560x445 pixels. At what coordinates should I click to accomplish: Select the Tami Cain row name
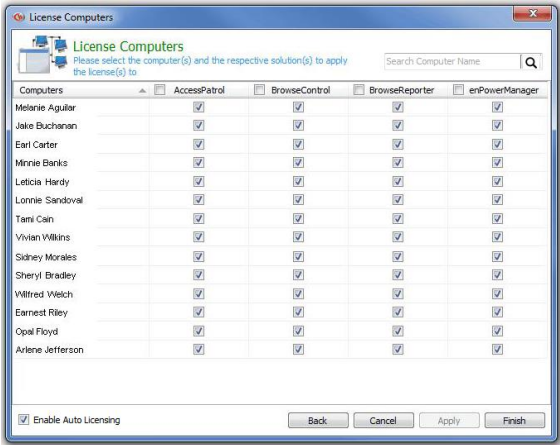coord(34,219)
